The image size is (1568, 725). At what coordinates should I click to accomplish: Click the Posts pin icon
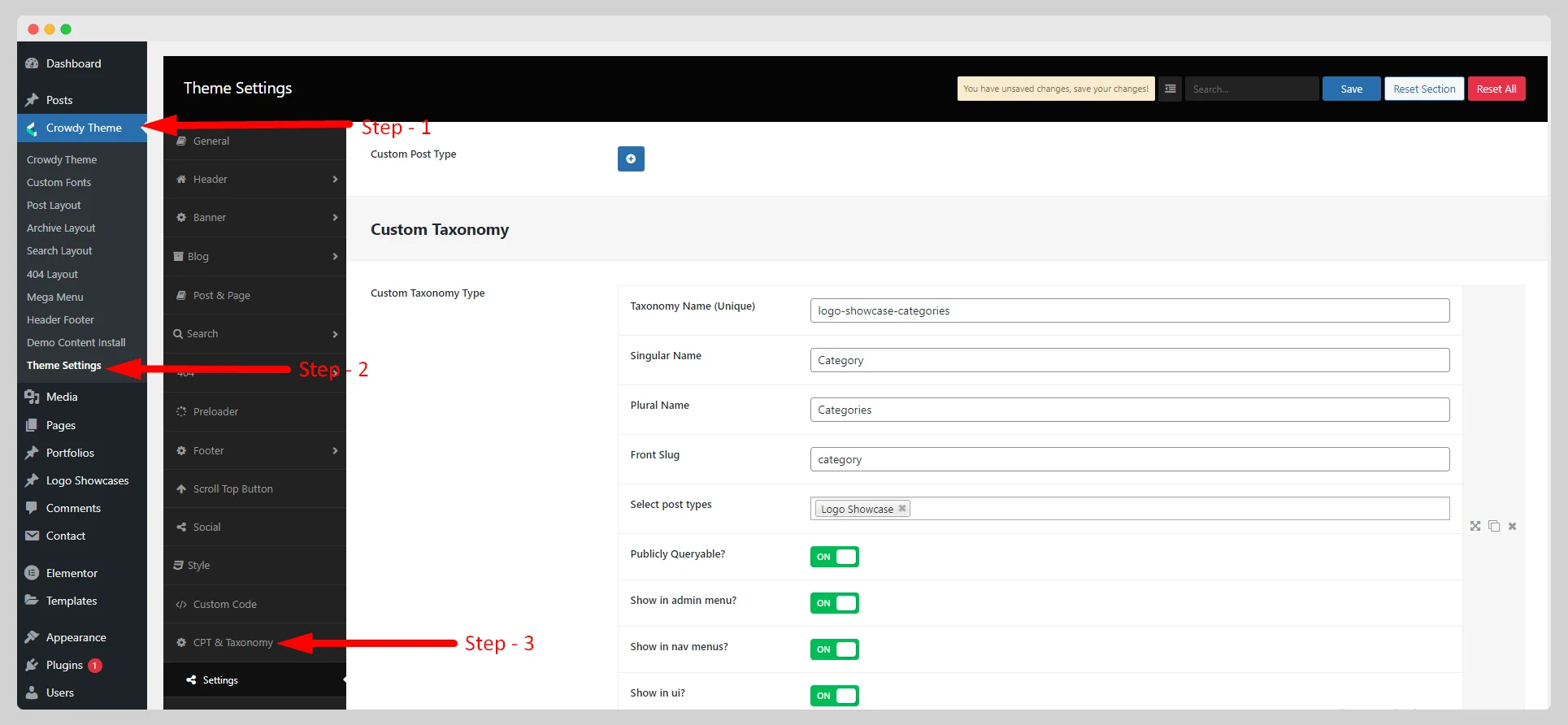tap(32, 100)
